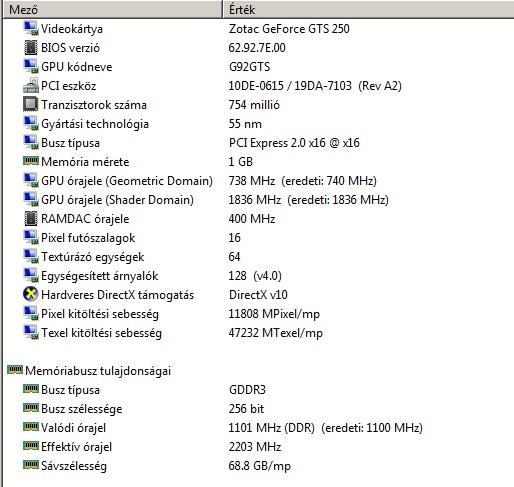Click the Pixel futószalagok icon
The image size is (514, 487).
tap(31, 237)
